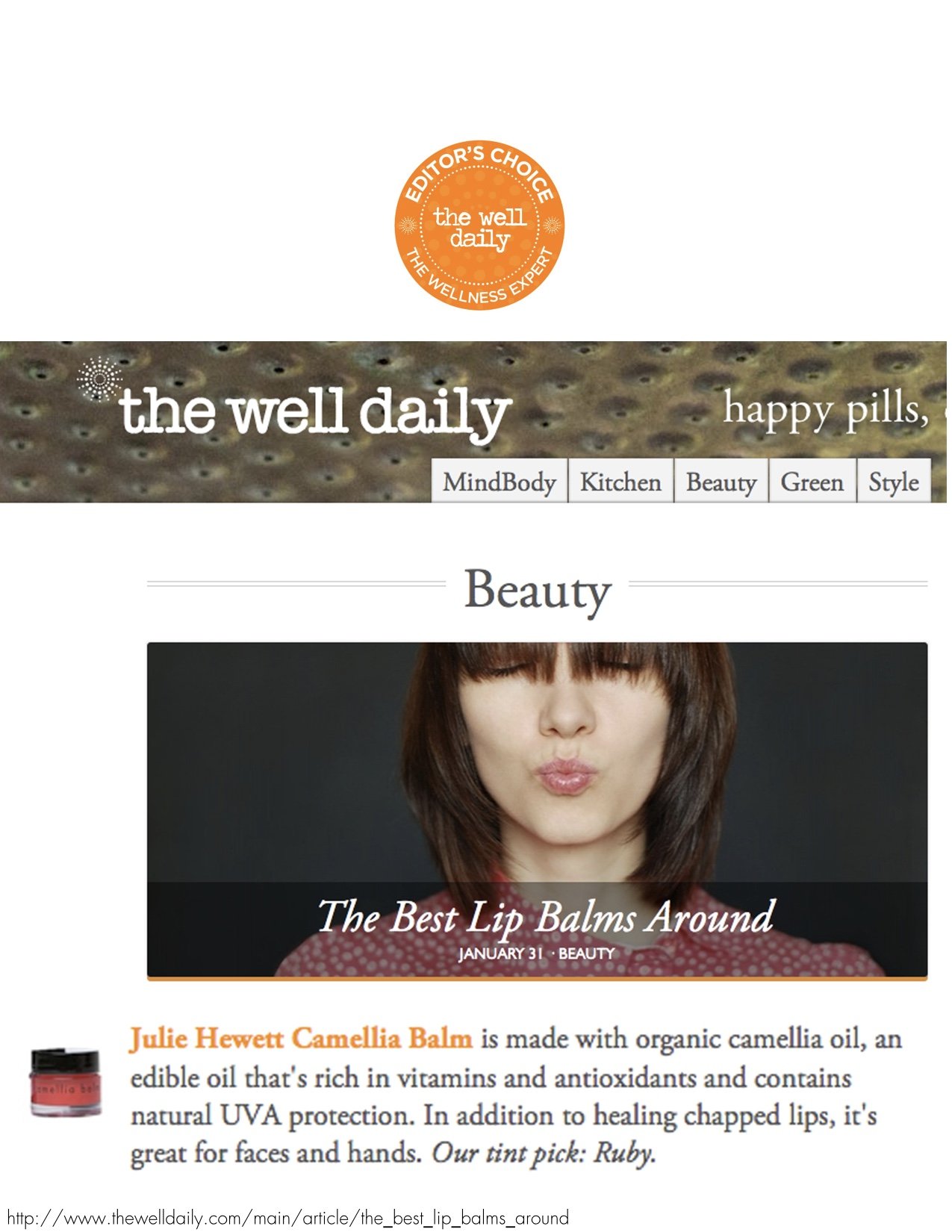Open the Kitchen tab
The width and height of the screenshot is (952, 1232).
620,482
